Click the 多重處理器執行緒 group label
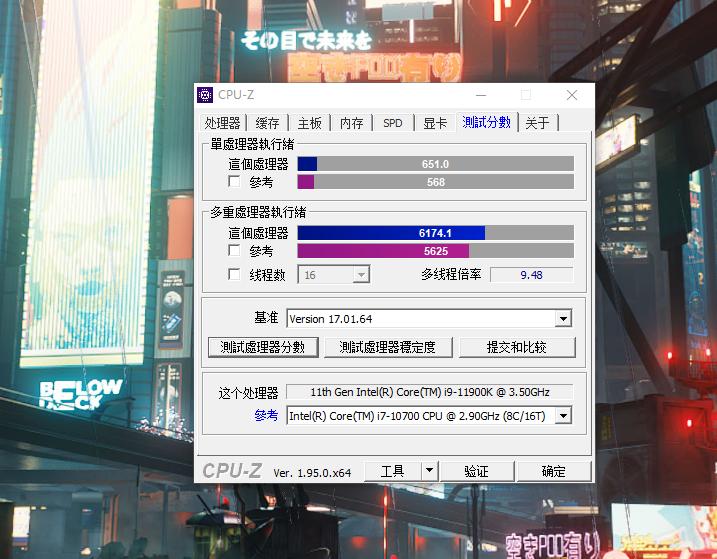The height and width of the screenshot is (559, 717). pyautogui.click(x=258, y=212)
